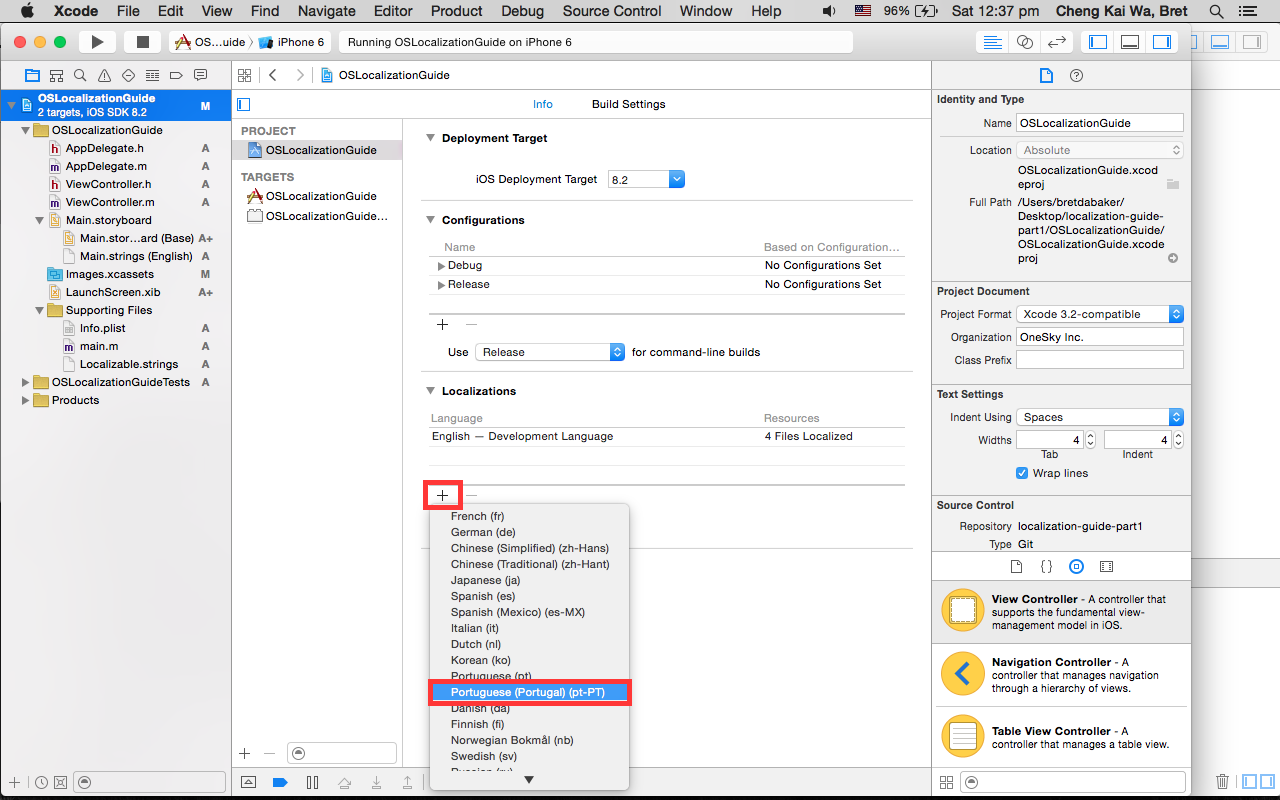
Task: Select the iPhone 6 scheme destination
Action: click(x=292, y=42)
